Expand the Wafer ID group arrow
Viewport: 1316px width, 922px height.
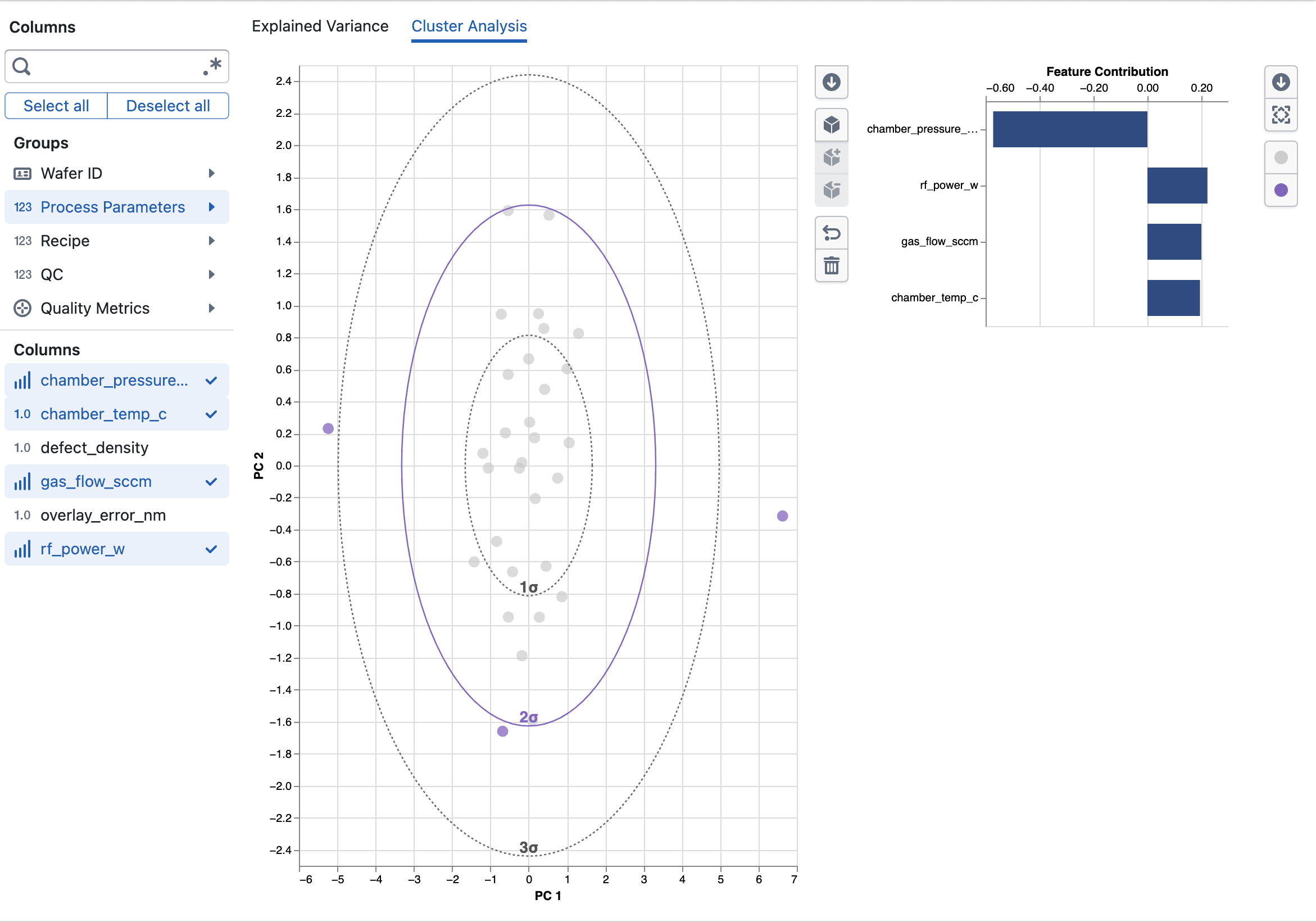(211, 173)
